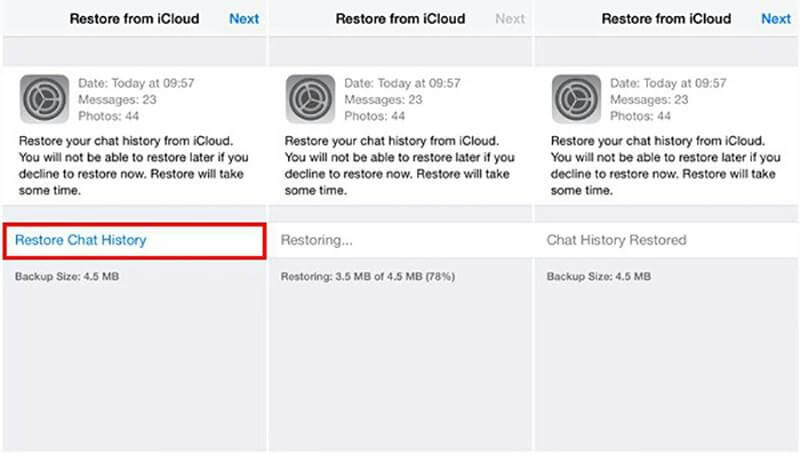Tap Next in the first Restore screen
Image resolution: width=800 pixels, height=453 pixels.
click(x=244, y=19)
